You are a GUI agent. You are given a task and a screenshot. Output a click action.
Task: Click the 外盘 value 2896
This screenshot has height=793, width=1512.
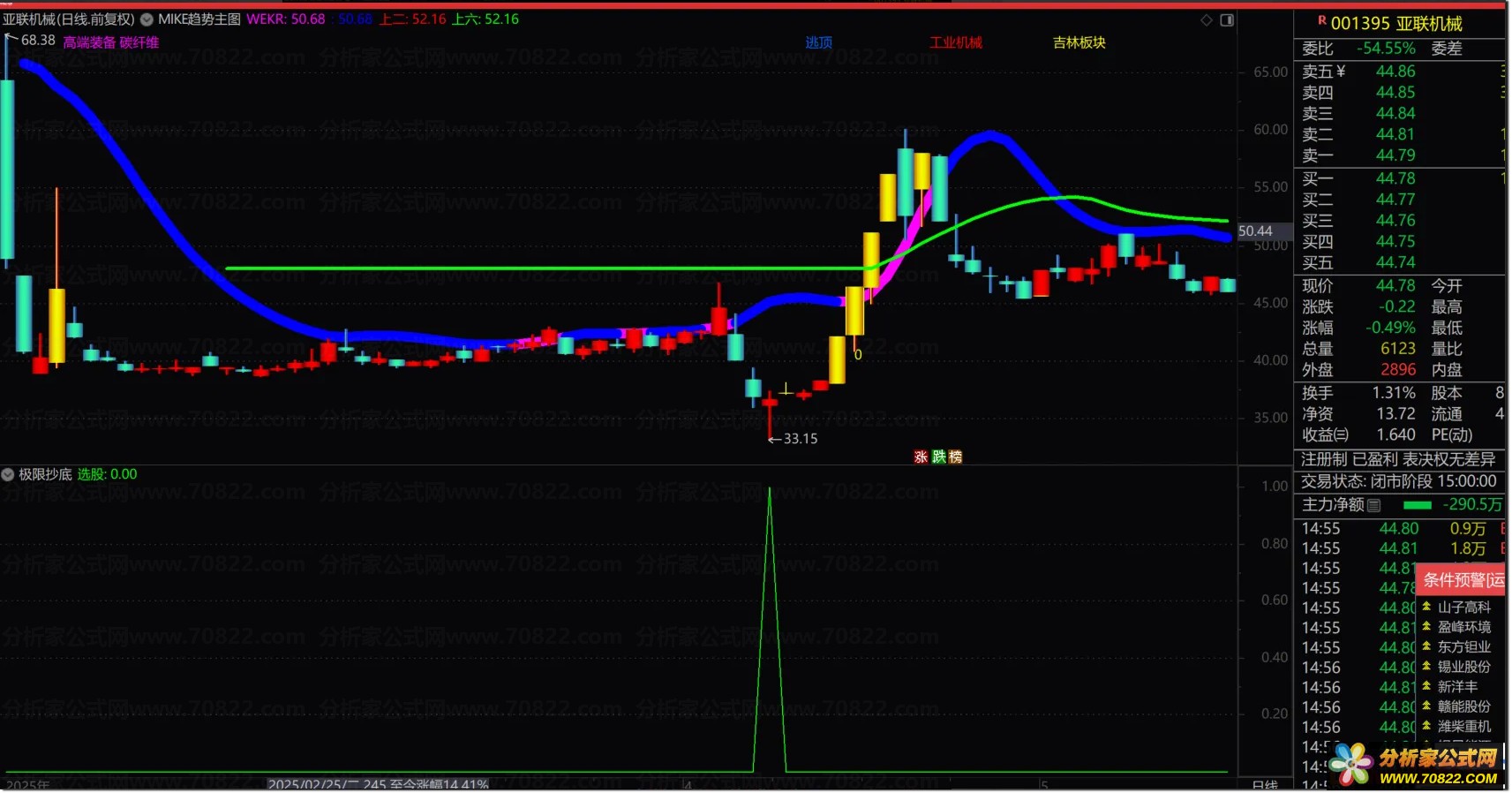(x=1398, y=370)
